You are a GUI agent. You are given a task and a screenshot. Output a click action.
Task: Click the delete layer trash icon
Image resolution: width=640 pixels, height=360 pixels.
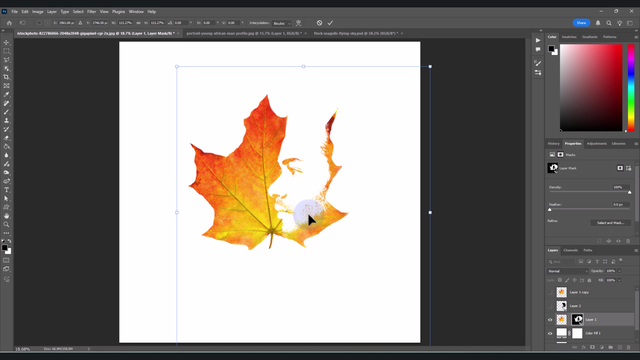628,347
